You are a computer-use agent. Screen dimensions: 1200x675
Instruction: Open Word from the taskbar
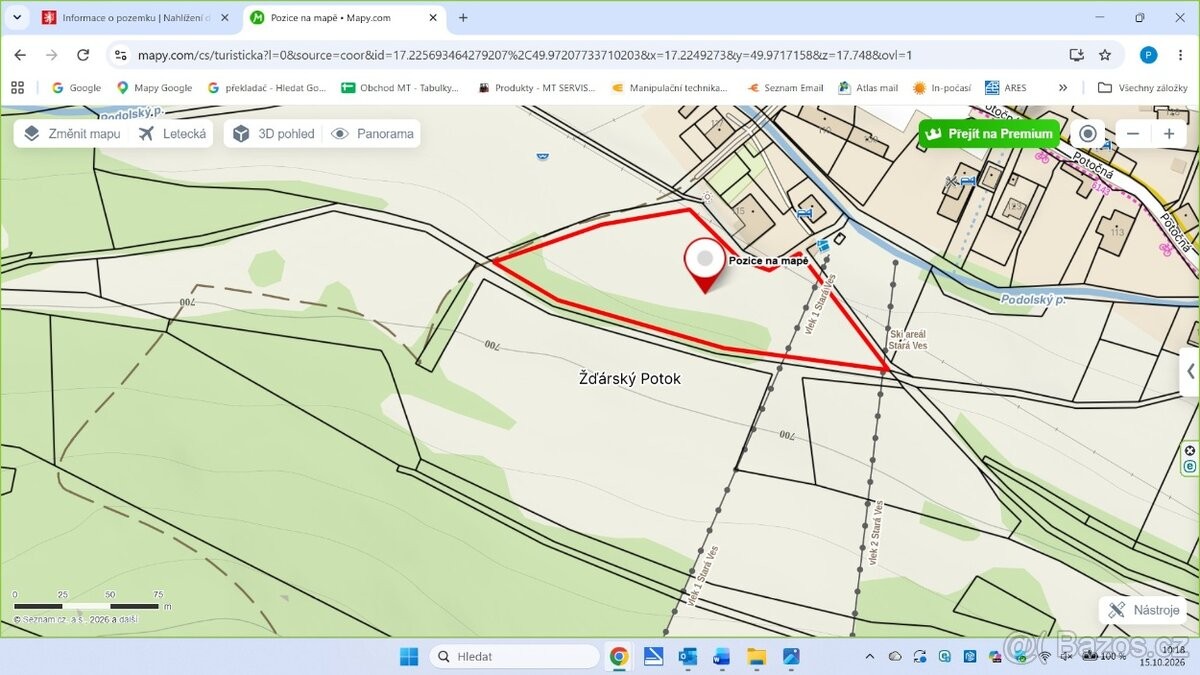(x=722, y=656)
